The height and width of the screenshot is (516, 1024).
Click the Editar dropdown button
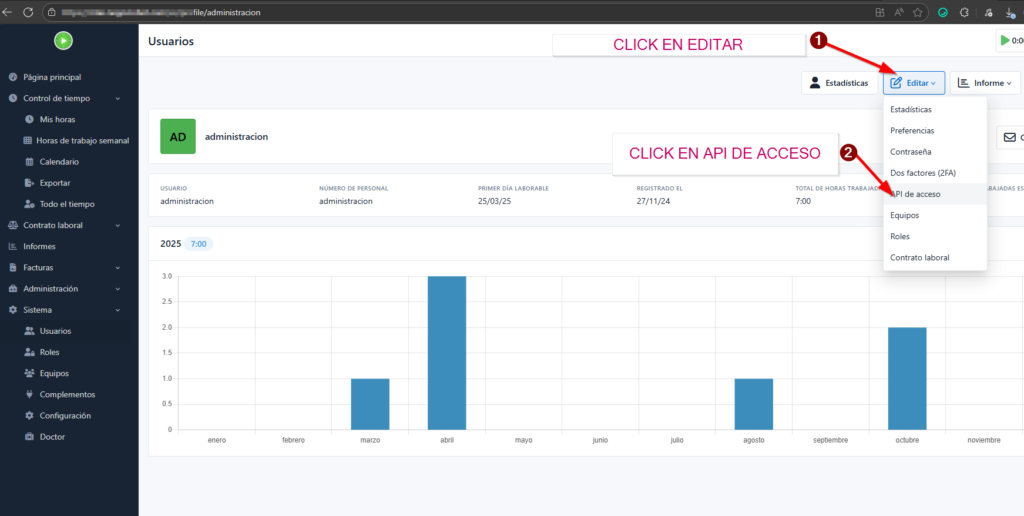[913, 83]
